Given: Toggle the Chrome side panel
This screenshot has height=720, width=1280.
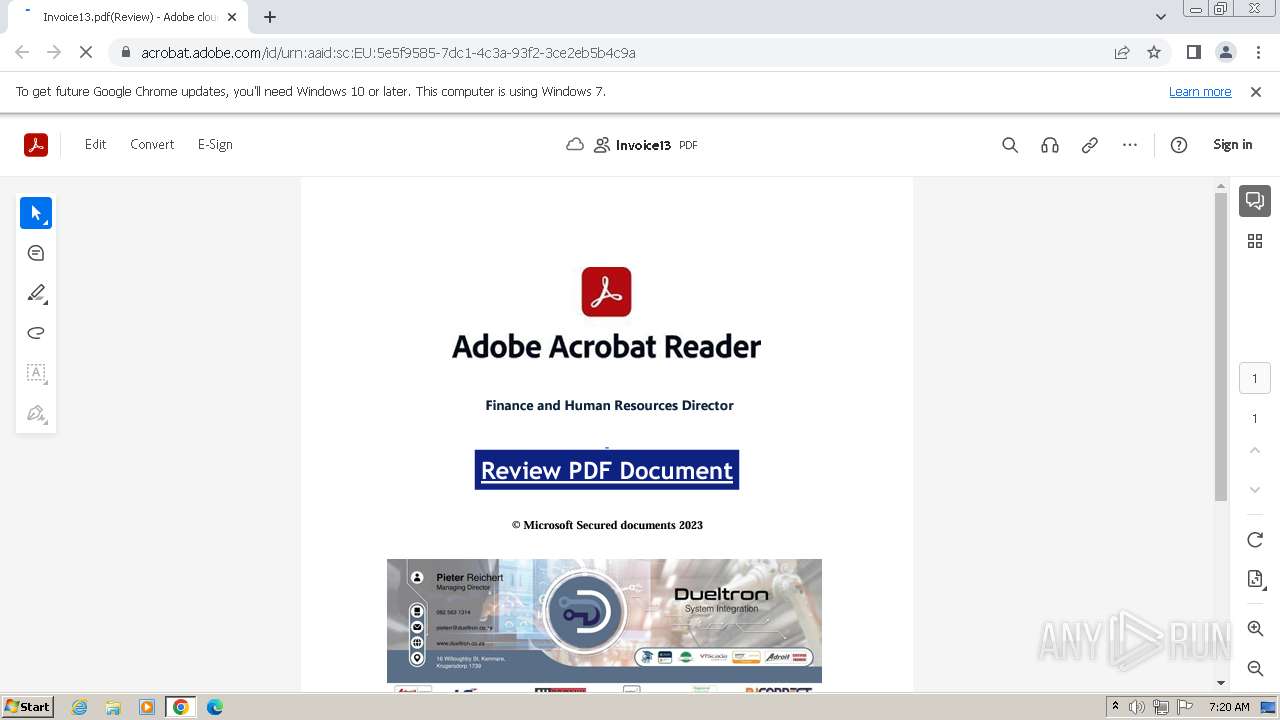Looking at the screenshot, I should click(x=1193, y=53).
